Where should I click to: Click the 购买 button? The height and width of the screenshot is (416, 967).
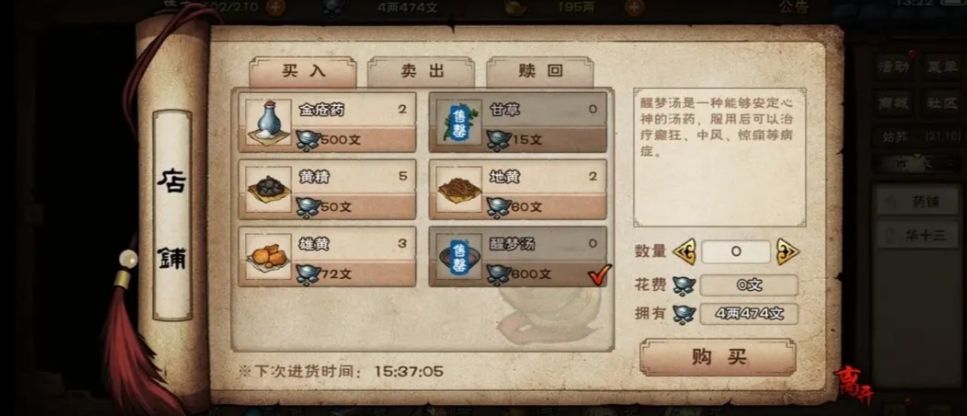718,357
